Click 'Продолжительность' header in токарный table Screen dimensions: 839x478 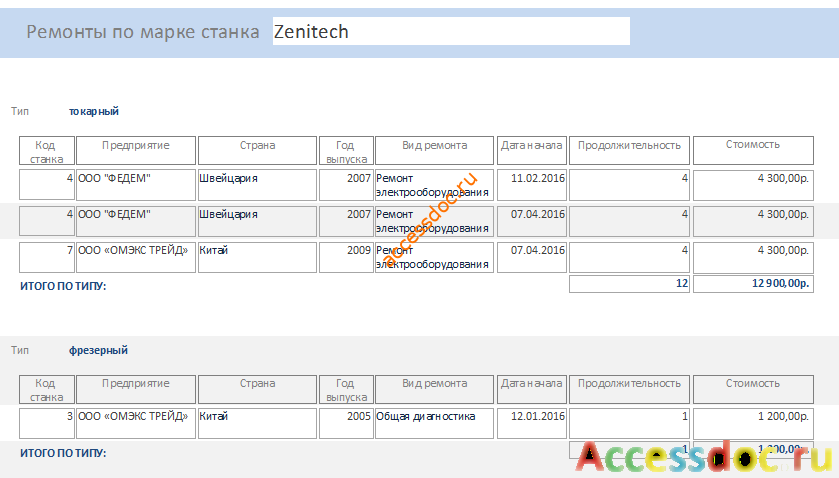[x=629, y=150]
